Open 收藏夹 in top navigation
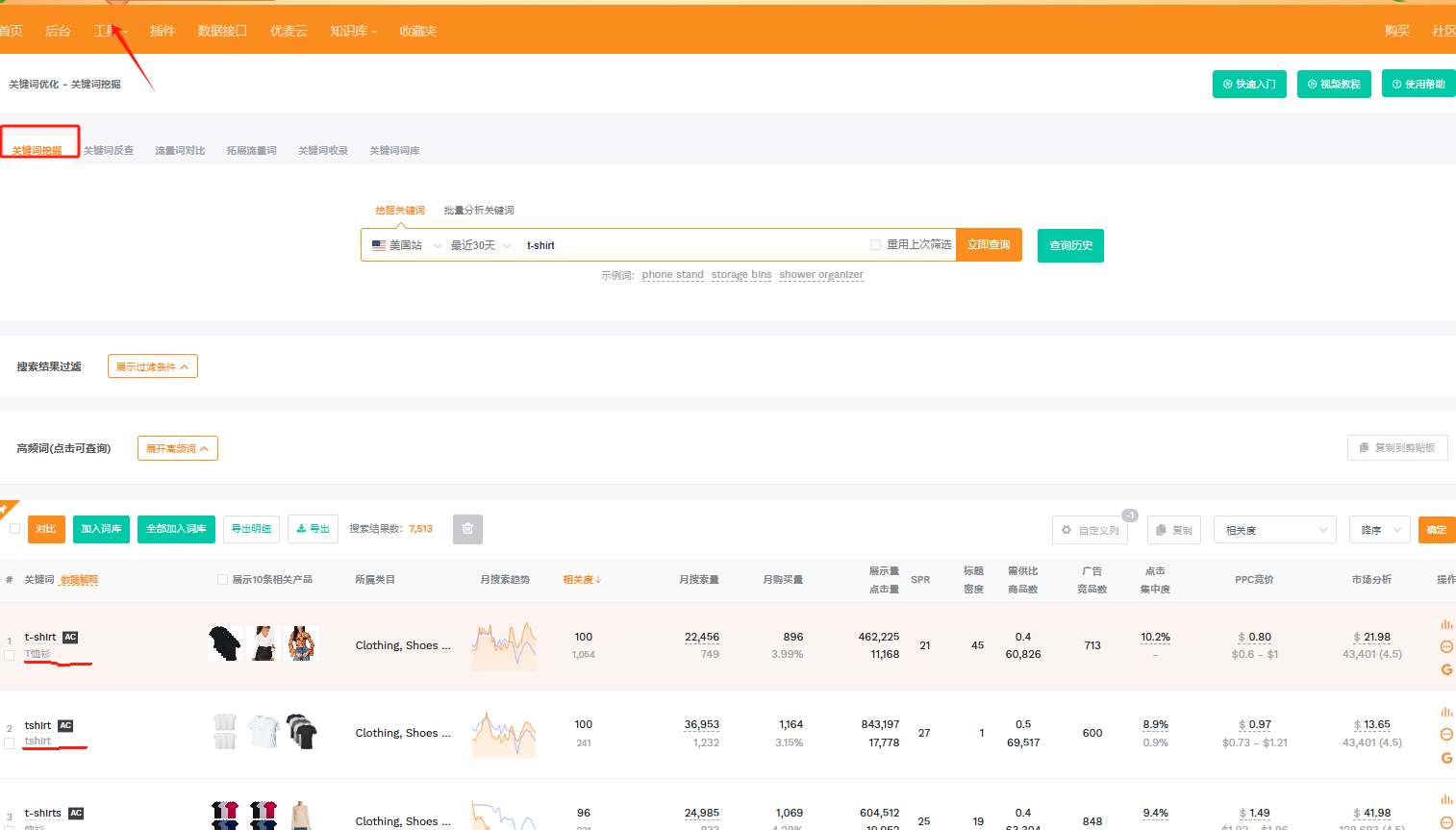The width and height of the screenshot is (1456, 830). click(x=417, y=31)
